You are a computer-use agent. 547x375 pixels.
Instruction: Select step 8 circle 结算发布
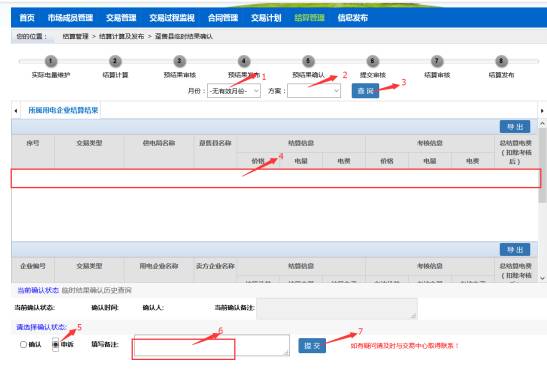[x=501, y=61]
